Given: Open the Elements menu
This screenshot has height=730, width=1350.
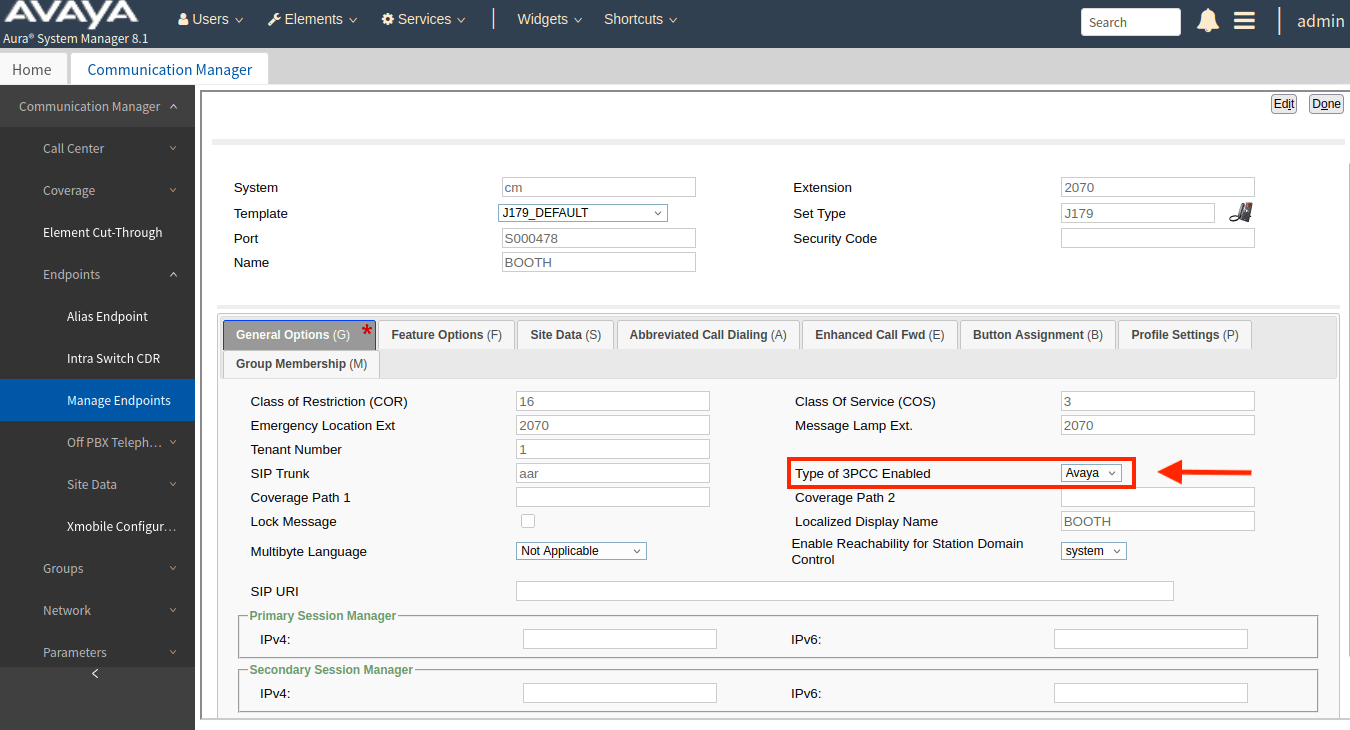Looking at the screenshot, I should 312,19.
